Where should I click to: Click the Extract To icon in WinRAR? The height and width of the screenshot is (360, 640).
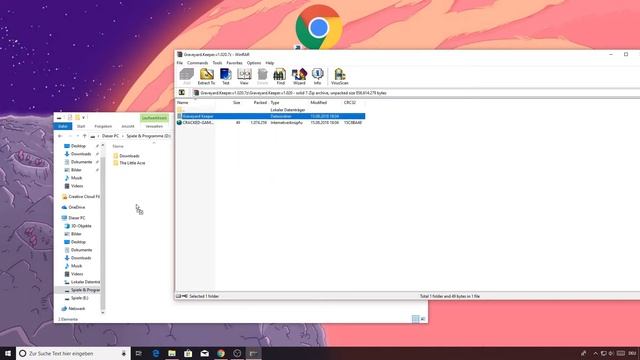(x=207, y=76)
